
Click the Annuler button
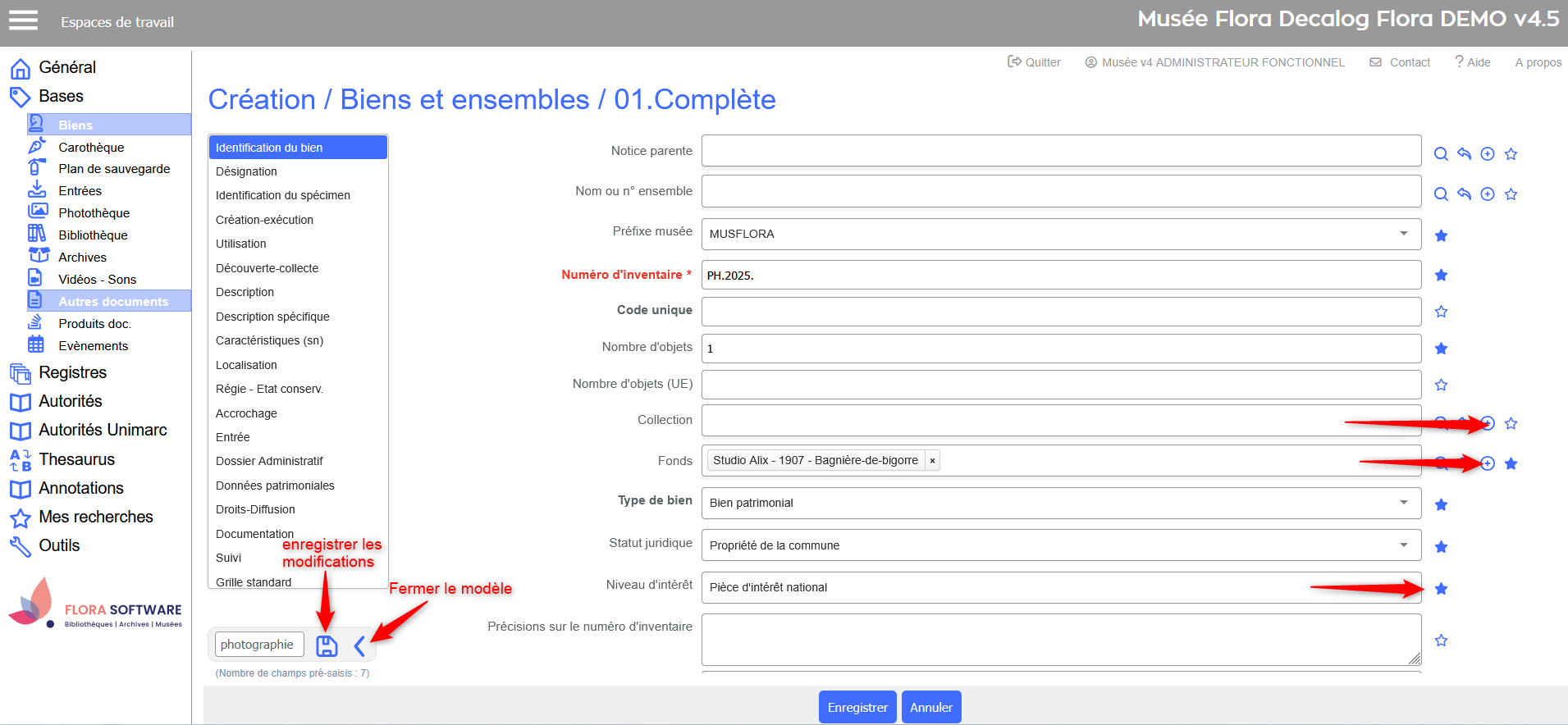coord(931,707)
